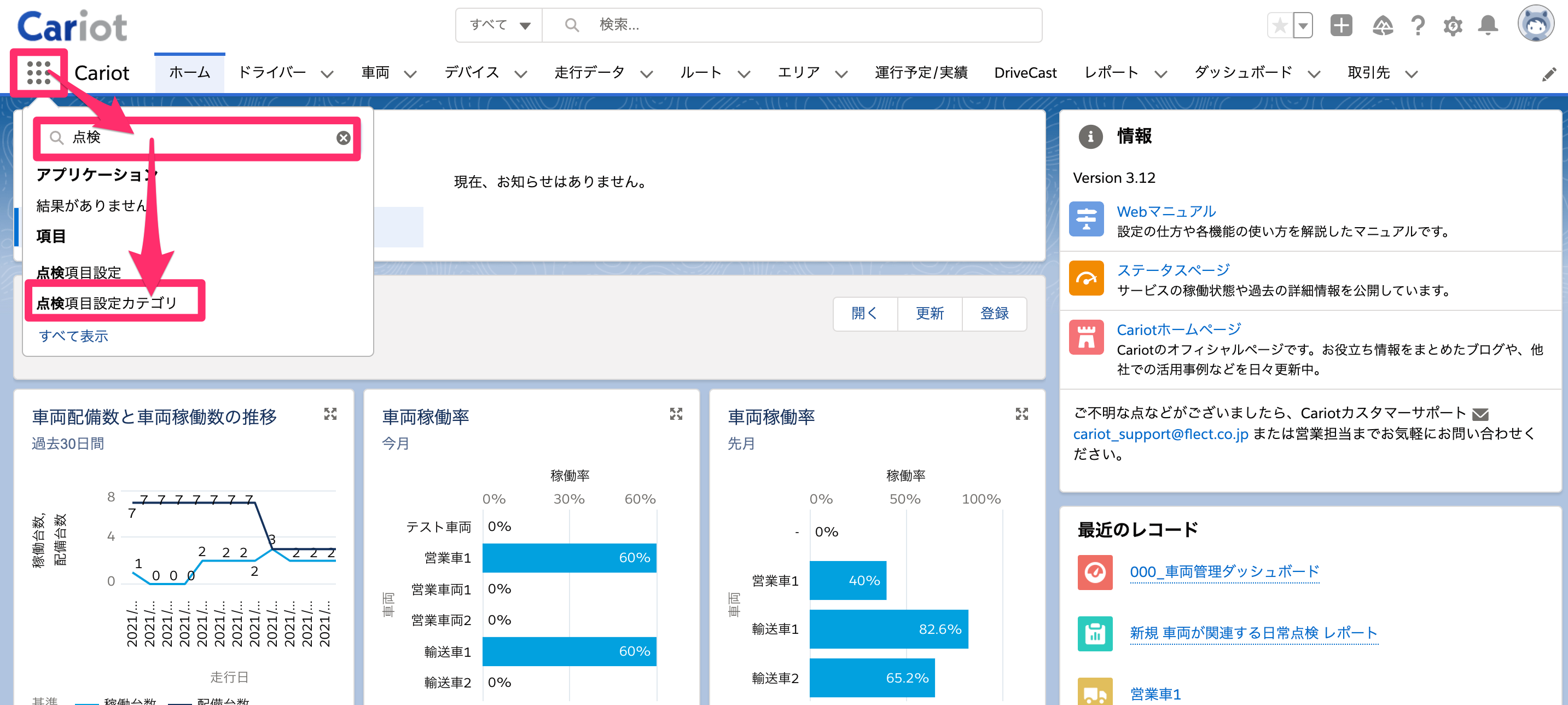
Task: Open the global actions plus icon
Action: pos(1341,26)
